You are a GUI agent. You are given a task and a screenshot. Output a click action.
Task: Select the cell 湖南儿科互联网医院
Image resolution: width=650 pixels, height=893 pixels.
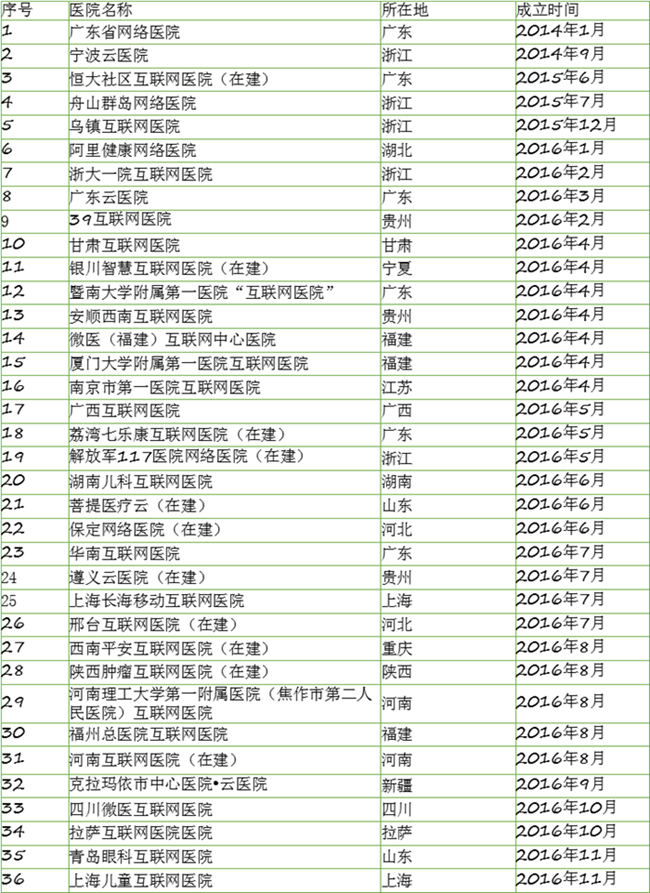click(224, 482)
